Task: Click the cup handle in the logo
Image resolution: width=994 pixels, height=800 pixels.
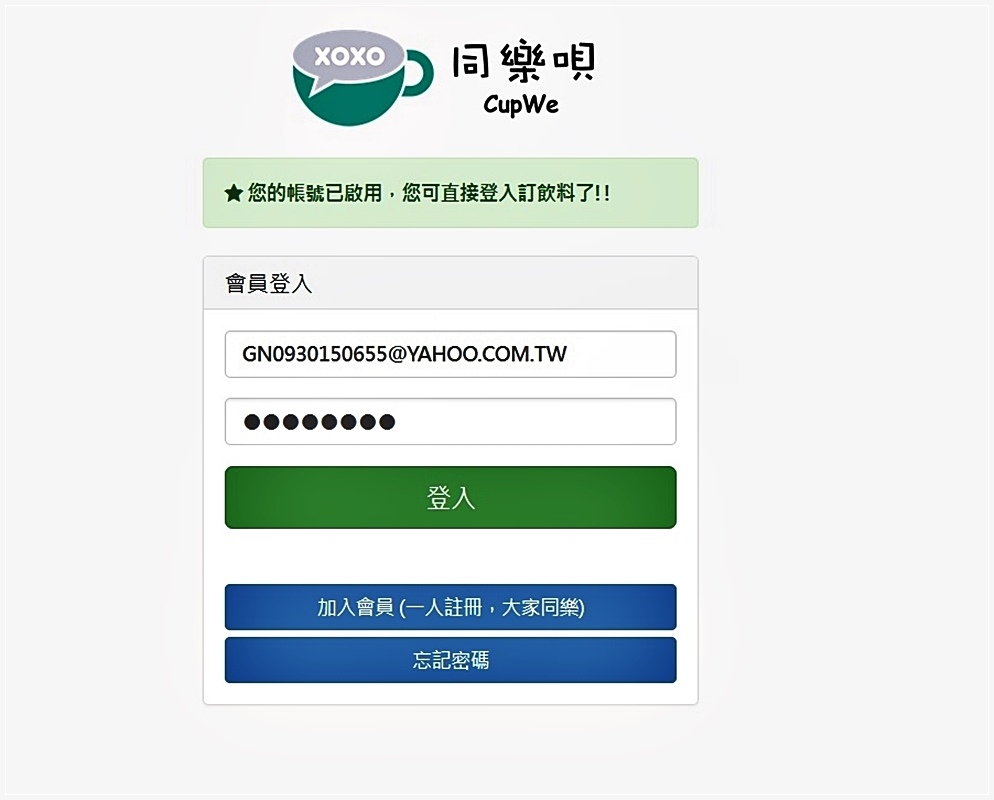Action: pyautogui.click(x=418, y=72)
